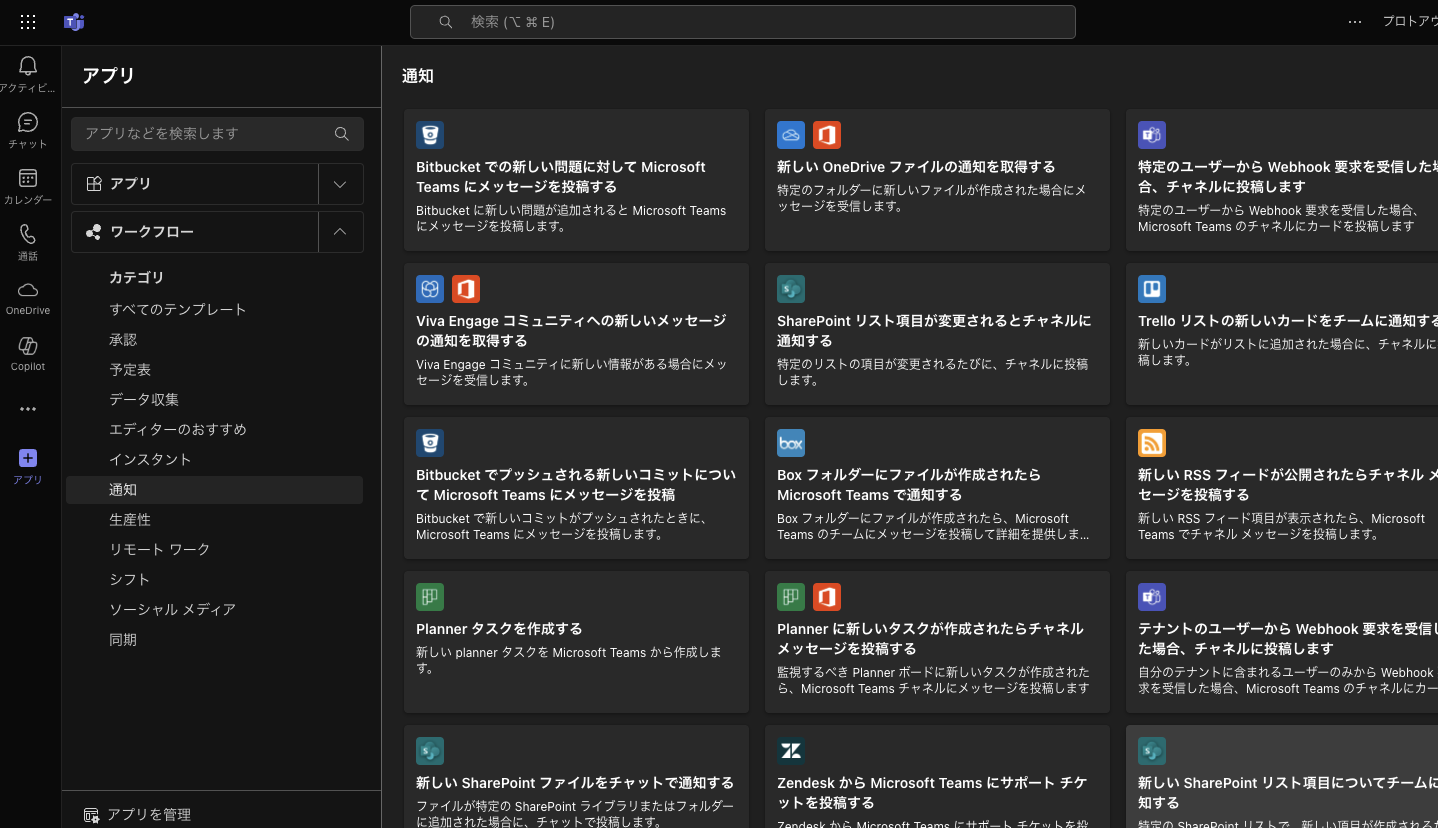
Task: Click the SharePoint icon on the list item card
Action: coord(790,289)
